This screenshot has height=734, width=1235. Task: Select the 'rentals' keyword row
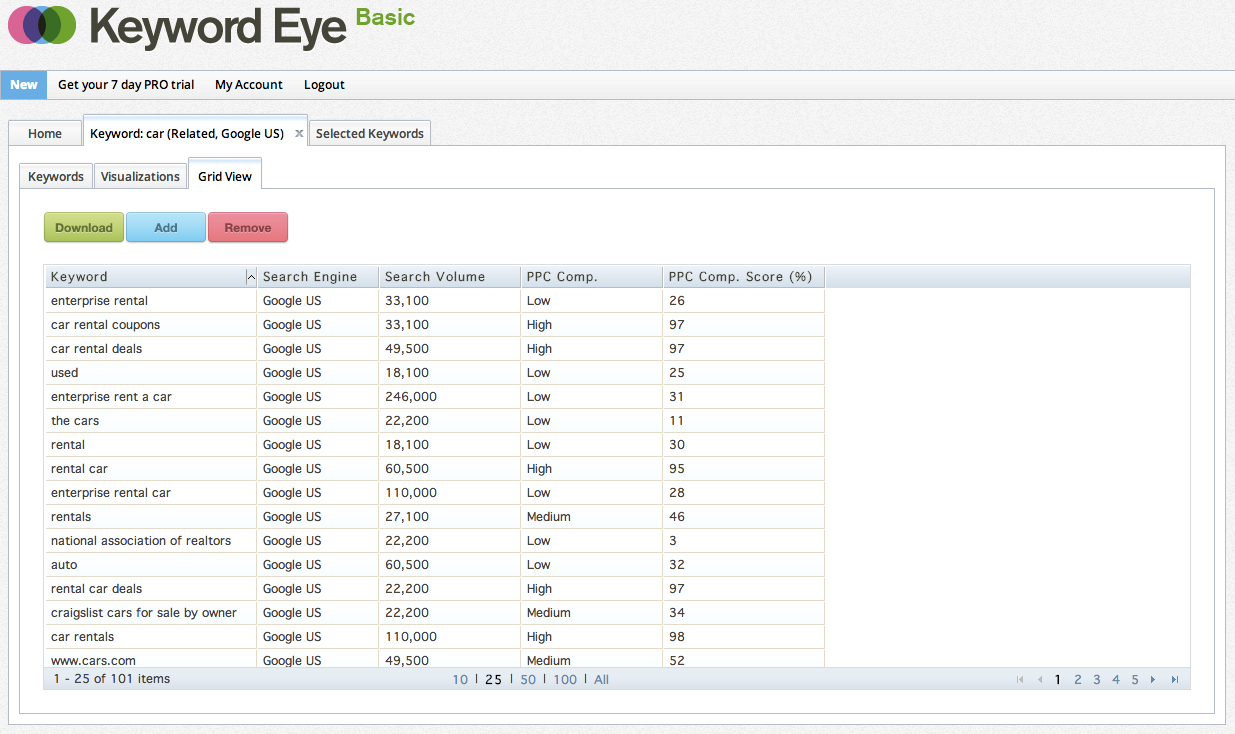click(435, 517)
